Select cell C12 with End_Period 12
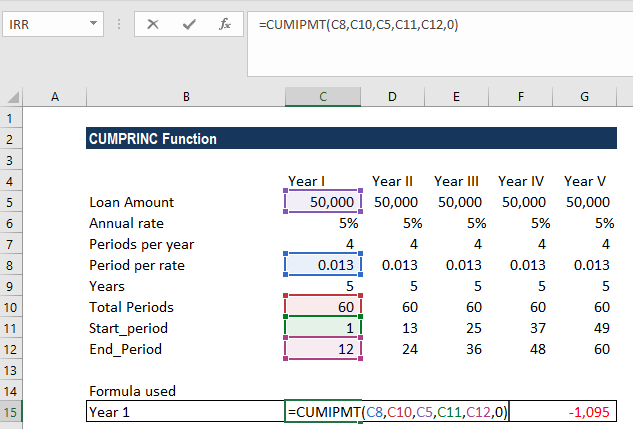 coord(323,349)
